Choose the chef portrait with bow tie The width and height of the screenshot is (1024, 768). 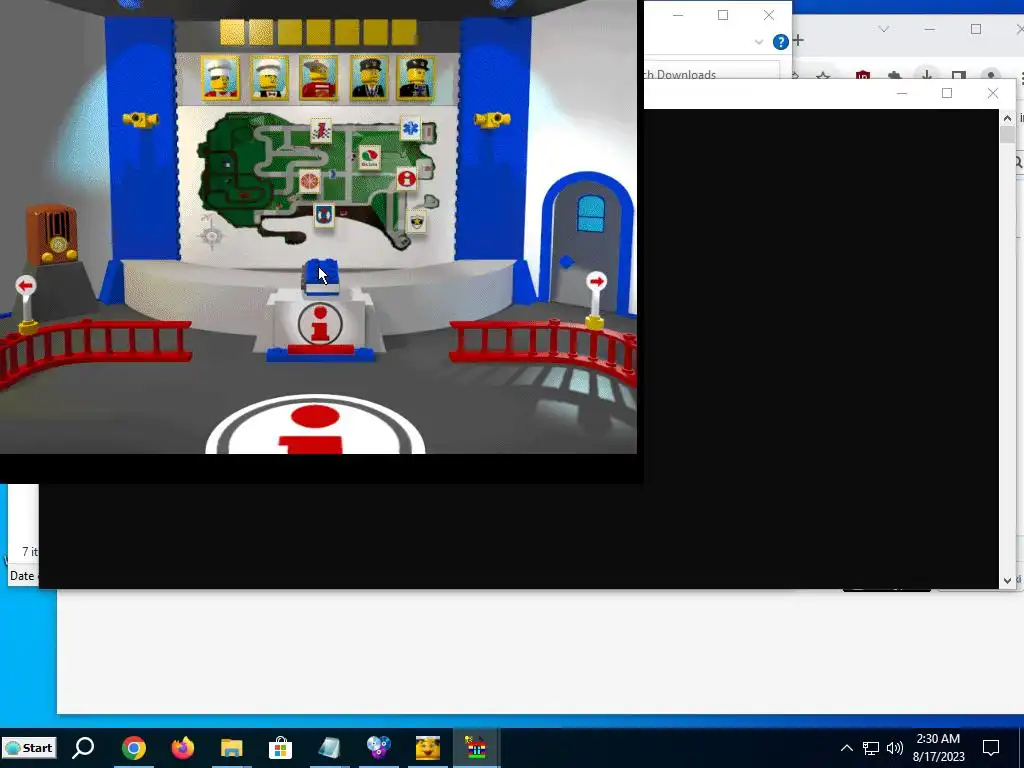pyautogui.click(x=270, y=78)
